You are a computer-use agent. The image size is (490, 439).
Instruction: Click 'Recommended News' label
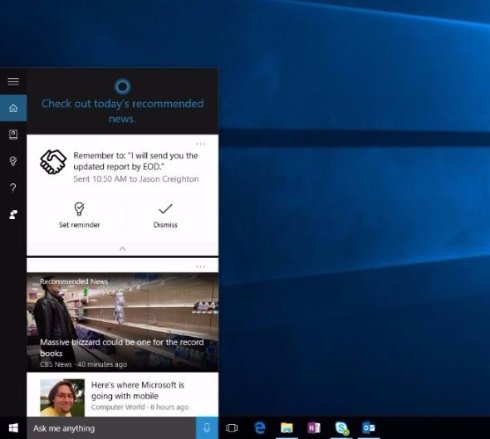pos(74,282)
